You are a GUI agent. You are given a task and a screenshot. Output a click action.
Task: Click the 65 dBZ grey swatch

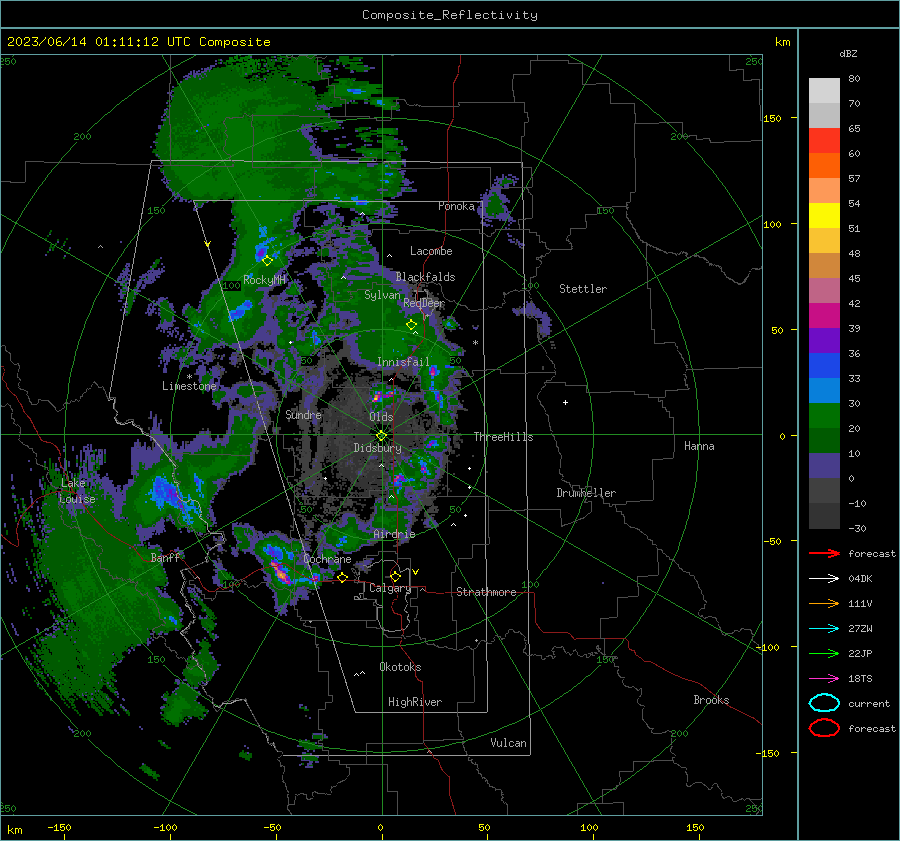tap(824, 115)
